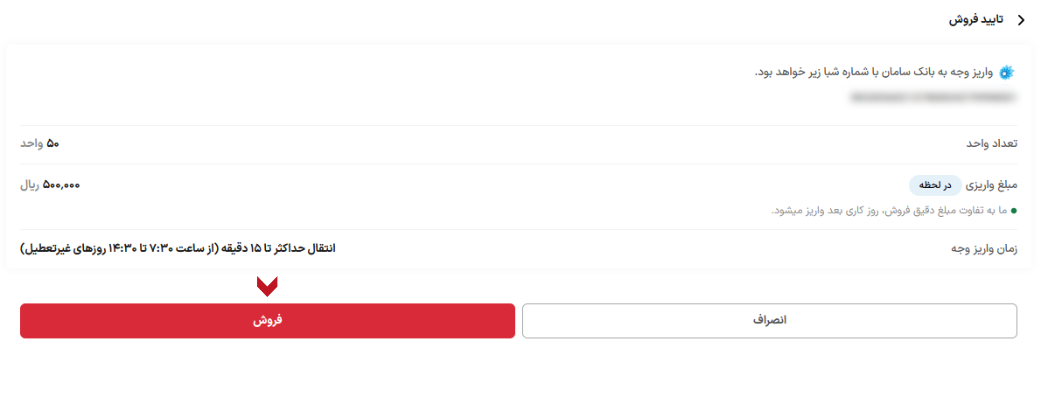This screenshot has height=397, width=1041.
Task: Click the red arrow marker above فروش
Action: point(267,286)
